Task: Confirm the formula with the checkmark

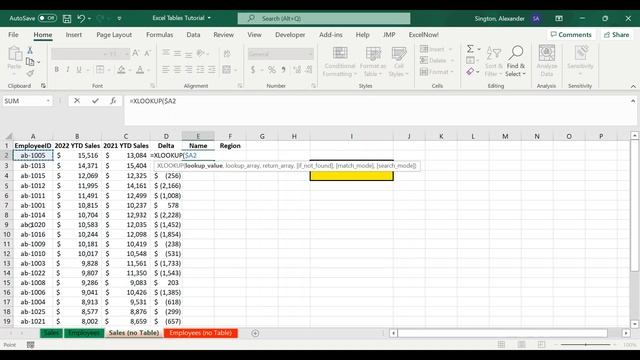Action: (x=95, y=101)
